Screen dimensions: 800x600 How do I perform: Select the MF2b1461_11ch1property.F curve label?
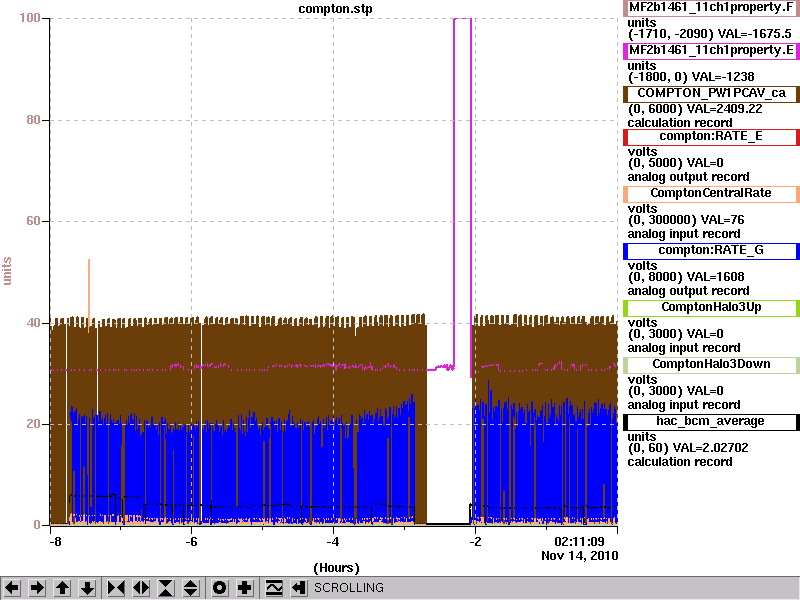[711, 8]
